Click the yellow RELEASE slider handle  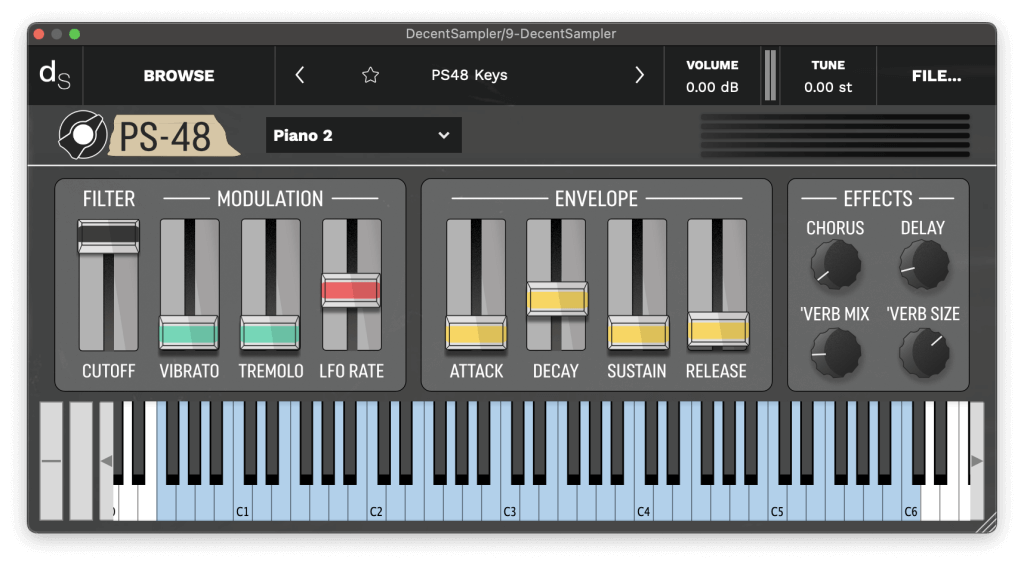point(718,329)
